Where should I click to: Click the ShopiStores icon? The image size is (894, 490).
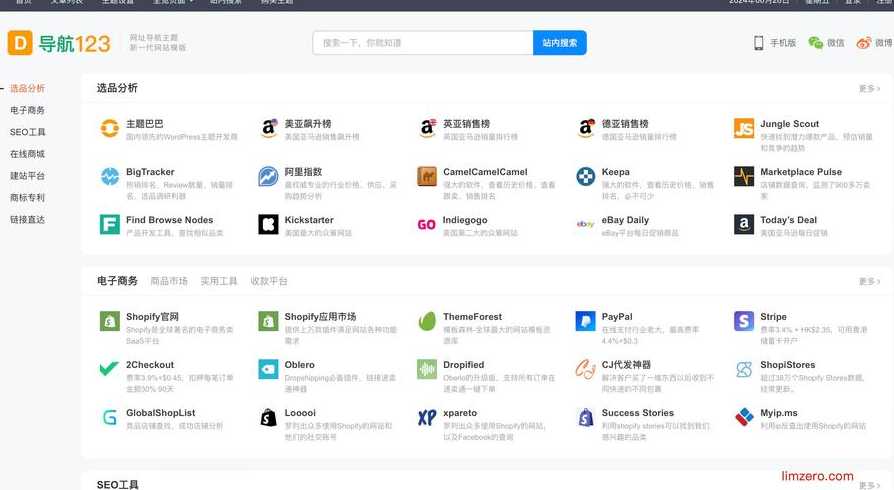(x=744, y=369)
